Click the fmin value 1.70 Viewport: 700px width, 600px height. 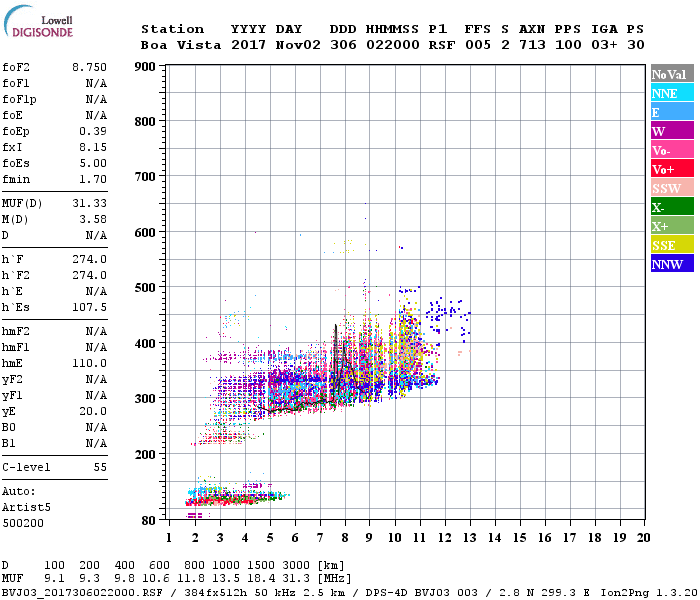93,179
